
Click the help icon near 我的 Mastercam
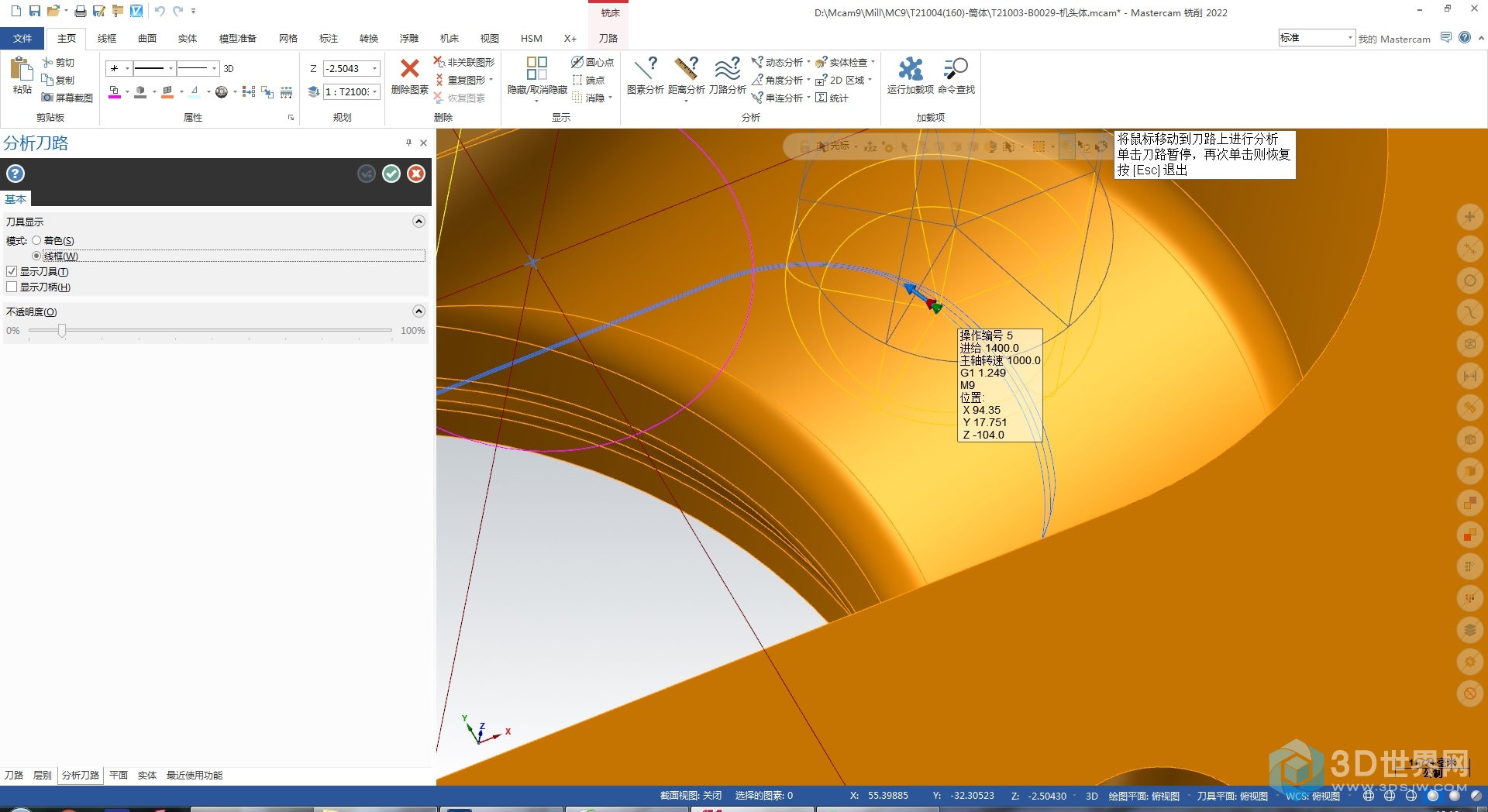[x=1465, y=37]
